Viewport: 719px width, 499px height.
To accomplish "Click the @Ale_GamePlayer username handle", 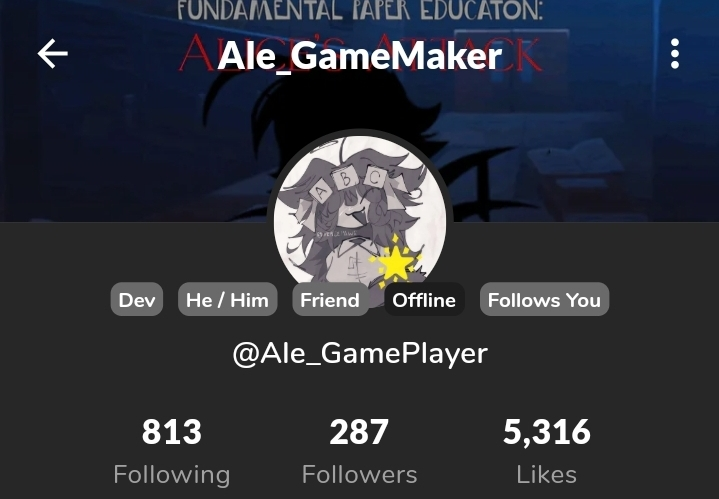I will tap(360, 354).
